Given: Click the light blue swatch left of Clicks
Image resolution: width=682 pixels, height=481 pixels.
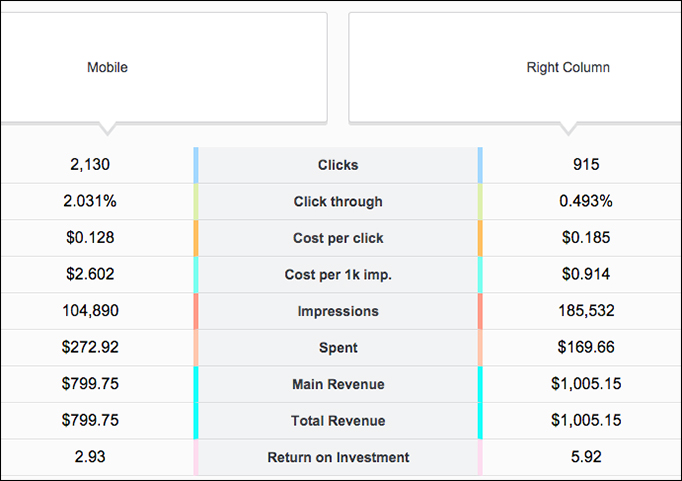Looking at the screenshot, I should (196, 165).
